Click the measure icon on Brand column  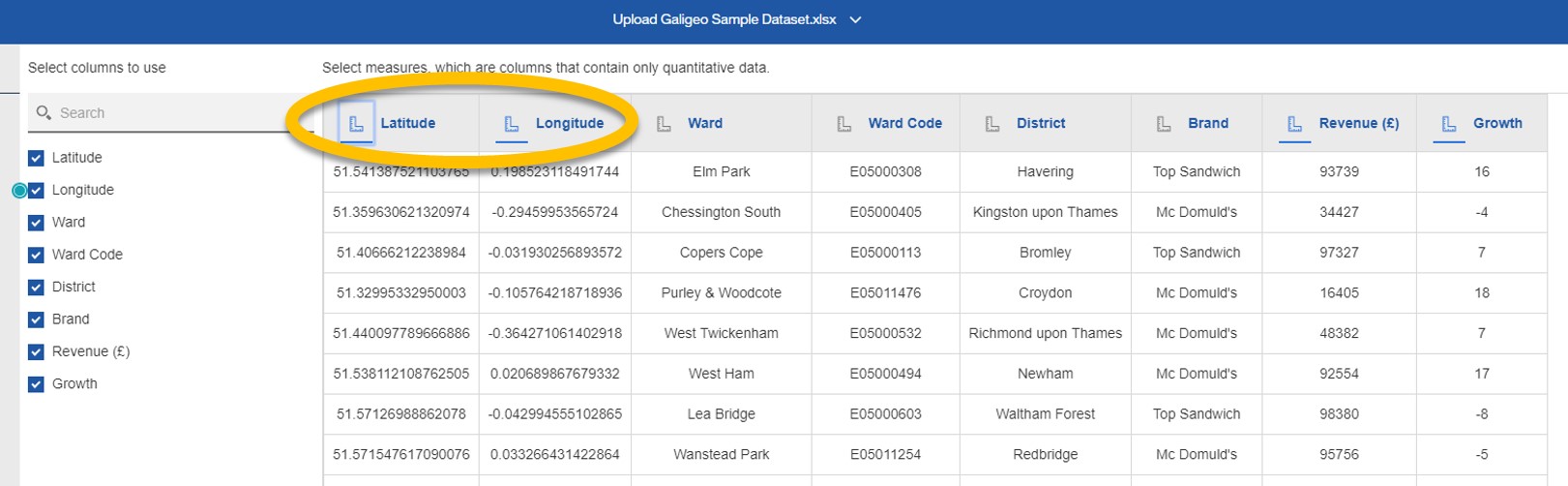pos(1164,124)
